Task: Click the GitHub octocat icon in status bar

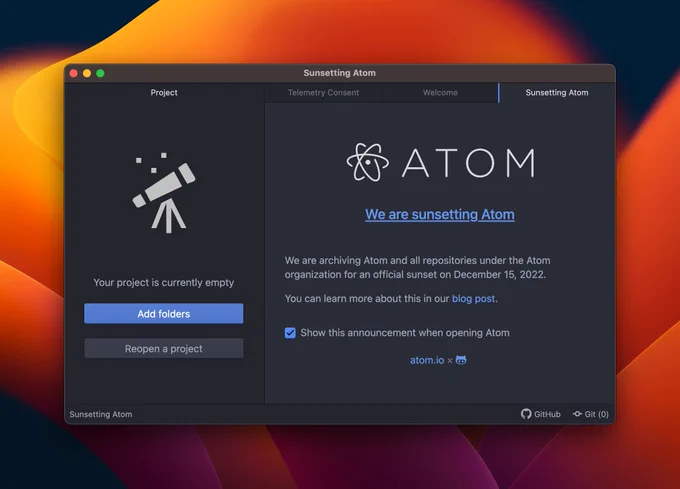Action: pos(526,414)
